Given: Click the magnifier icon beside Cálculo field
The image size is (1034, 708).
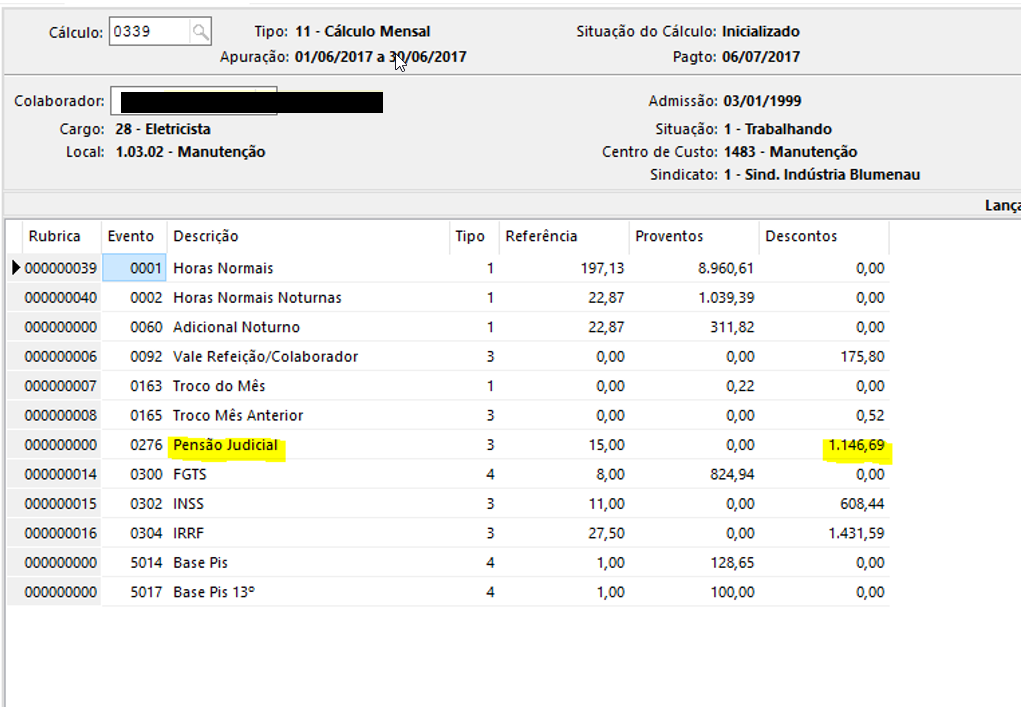Looking at the screenshot, I should (x=200, y=32).
